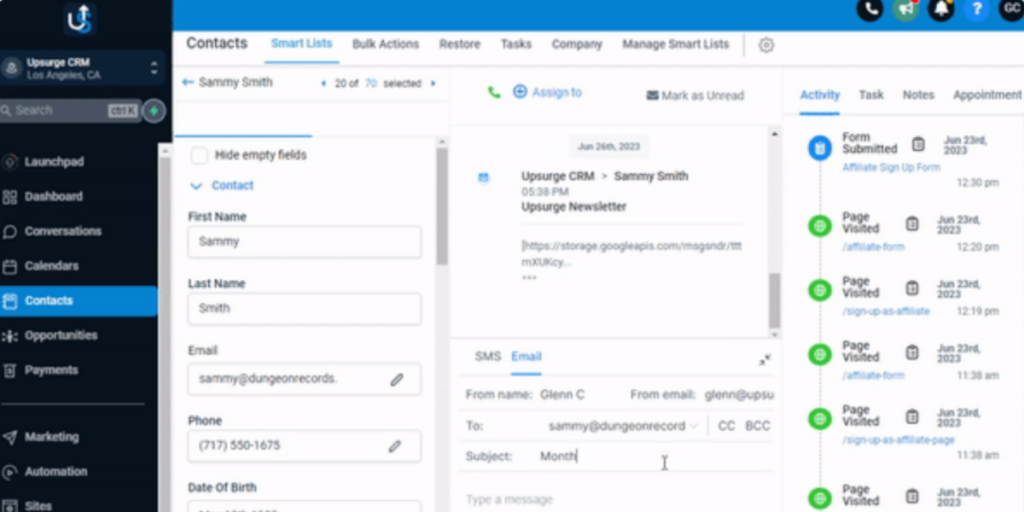Click Page Visited globe icon for /sign-up-as-affiliate 12:19 pm

click(820, 290)
